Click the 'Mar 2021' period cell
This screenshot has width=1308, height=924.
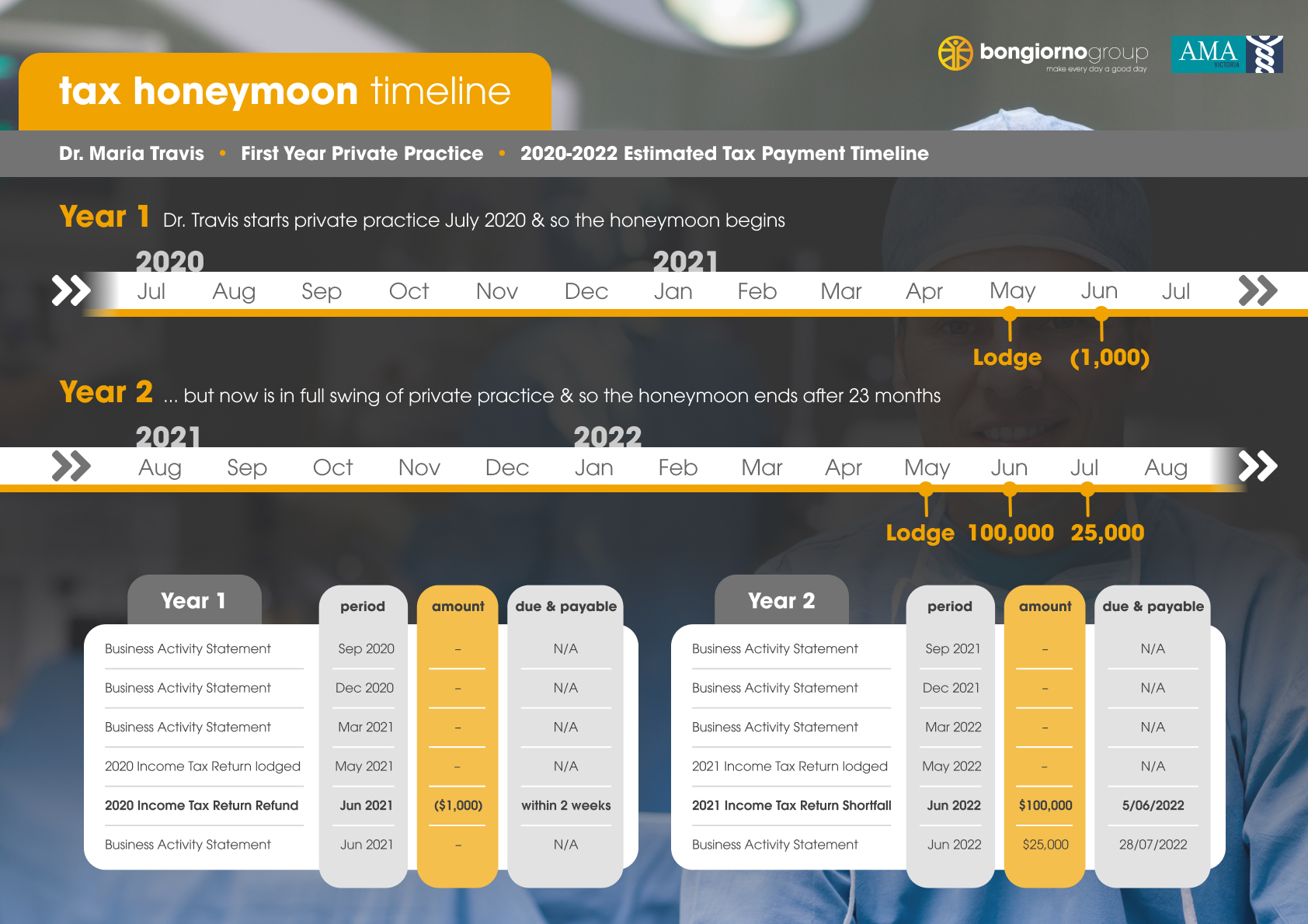pos(366,727)
